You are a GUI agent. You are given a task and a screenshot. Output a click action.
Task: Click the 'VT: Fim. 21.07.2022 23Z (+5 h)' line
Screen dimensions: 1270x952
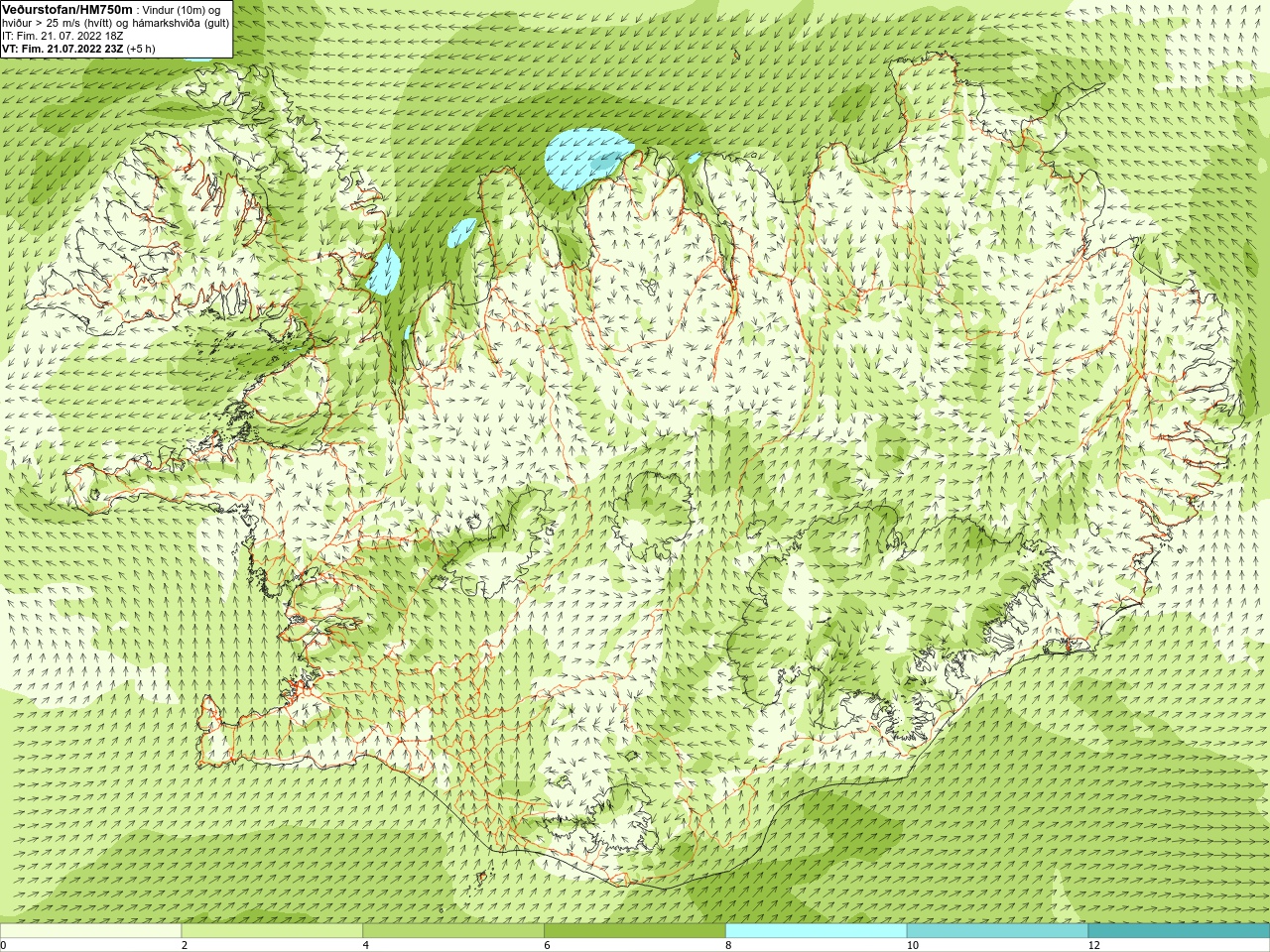pyautogui.click(x=78, y=49)
